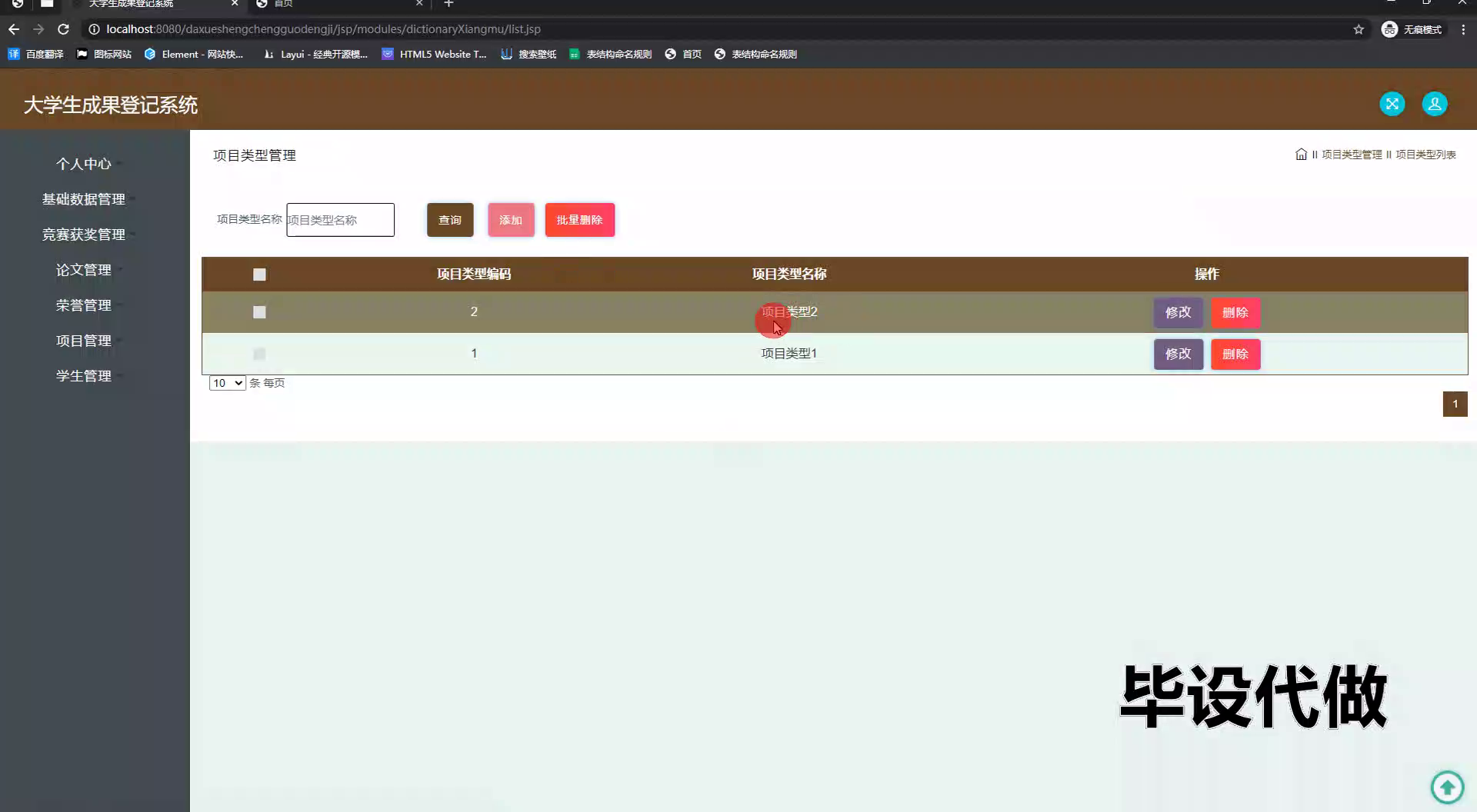This screenshot has width=1477, height=812.
Task: Check the select-all checkbox in table header
Action: point(259,275)
